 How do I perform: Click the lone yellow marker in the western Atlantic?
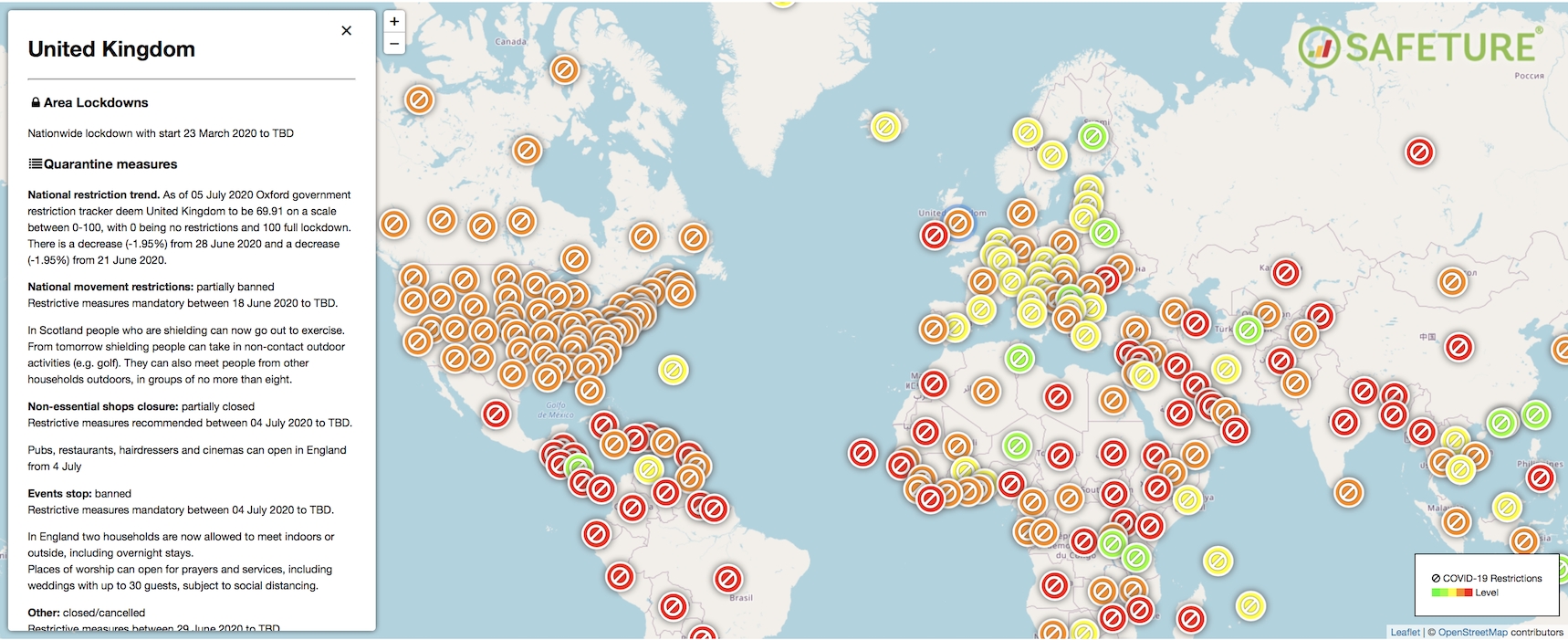[x=673, y=370]
